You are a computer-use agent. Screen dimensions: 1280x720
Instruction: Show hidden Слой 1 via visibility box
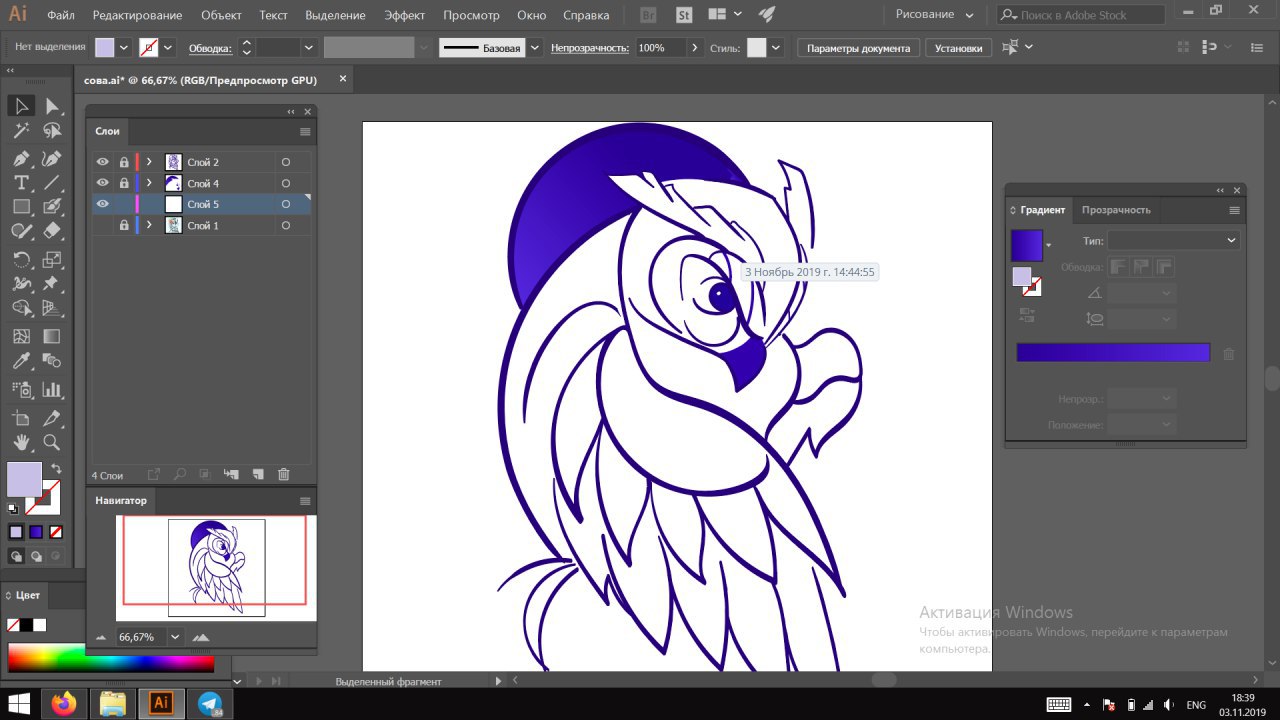102,226
